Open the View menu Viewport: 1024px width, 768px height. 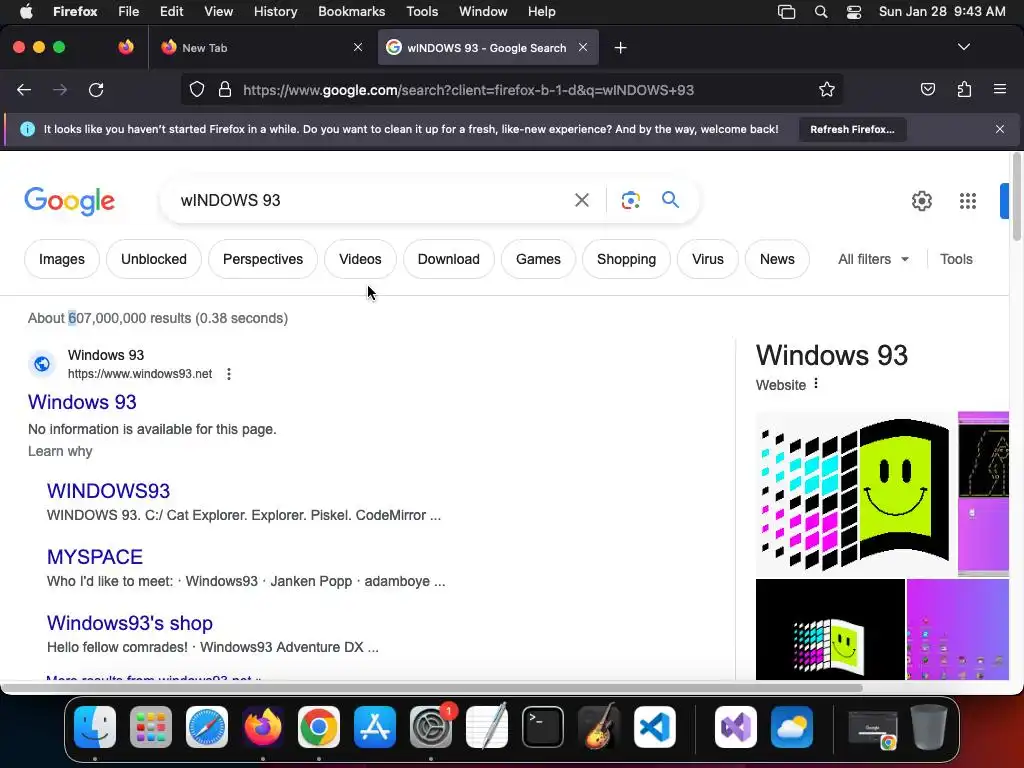tap(218, 12)
